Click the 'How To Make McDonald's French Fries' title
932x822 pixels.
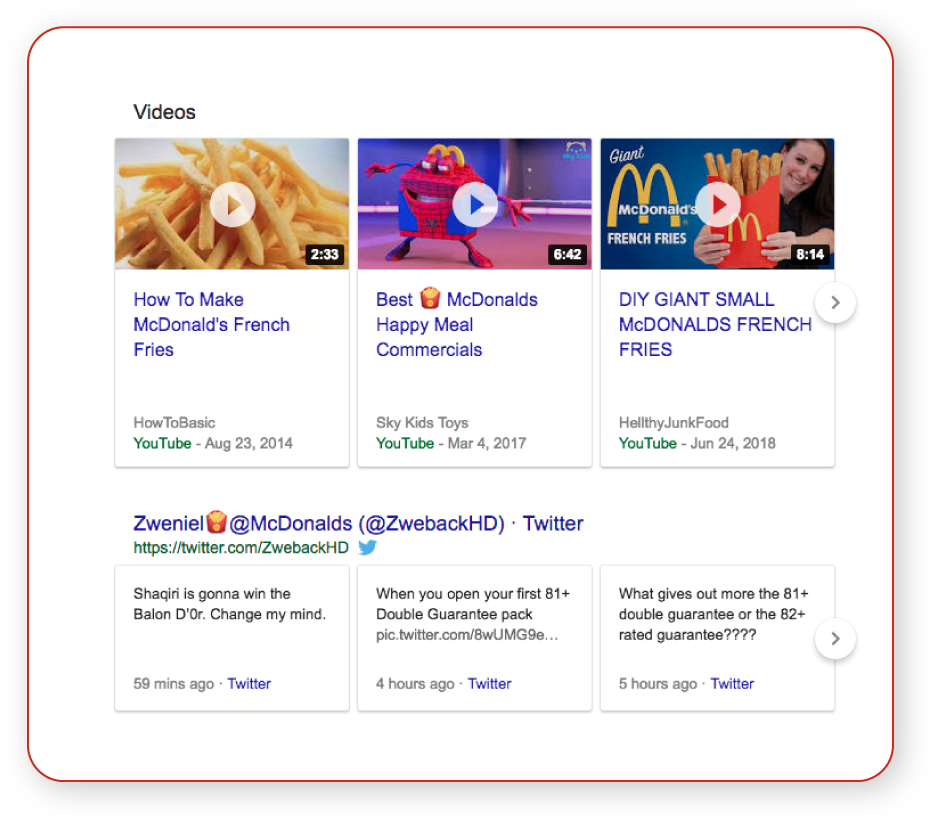(211, 324)
